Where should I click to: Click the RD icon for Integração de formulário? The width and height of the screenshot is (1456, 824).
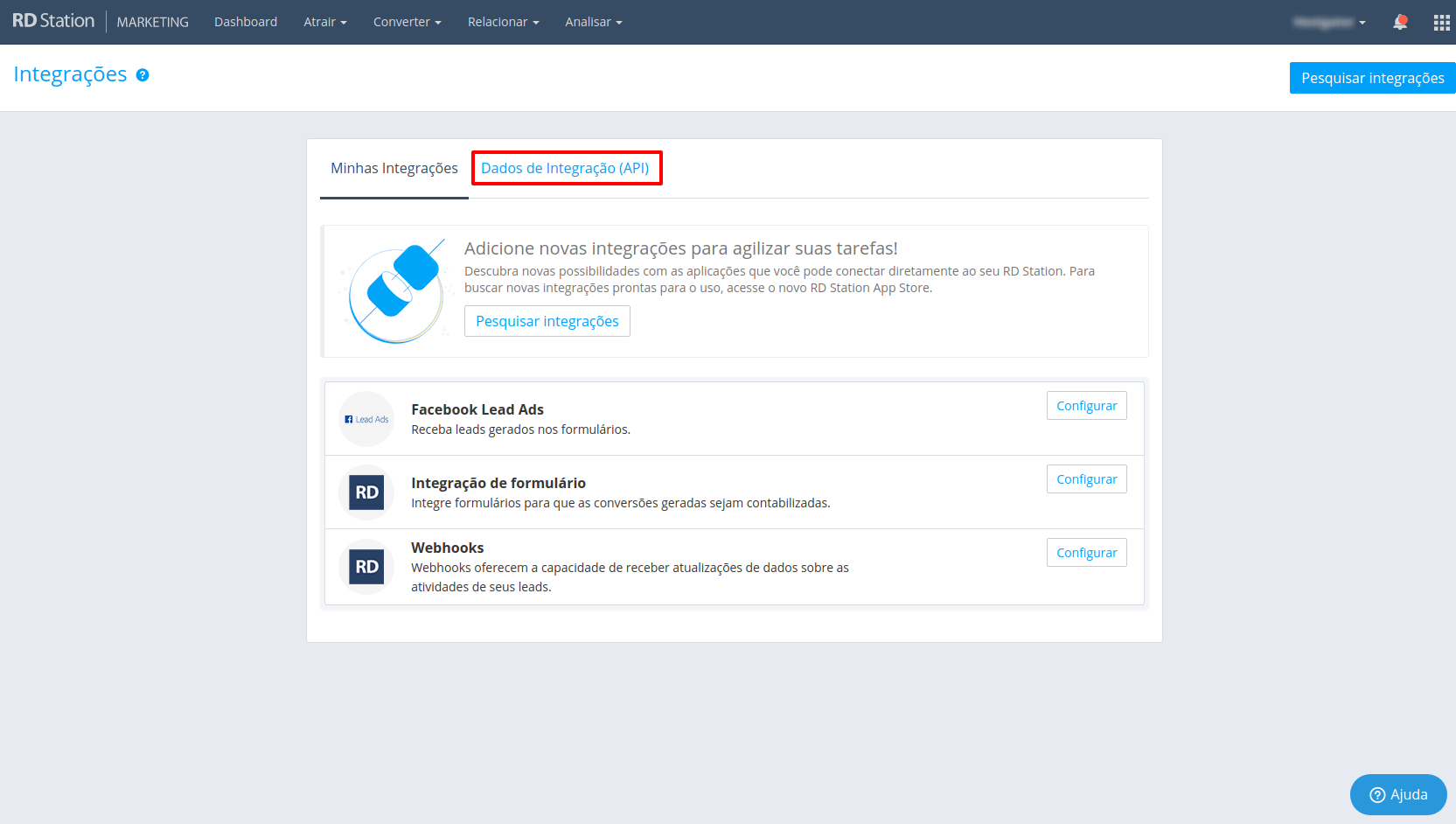366,492
